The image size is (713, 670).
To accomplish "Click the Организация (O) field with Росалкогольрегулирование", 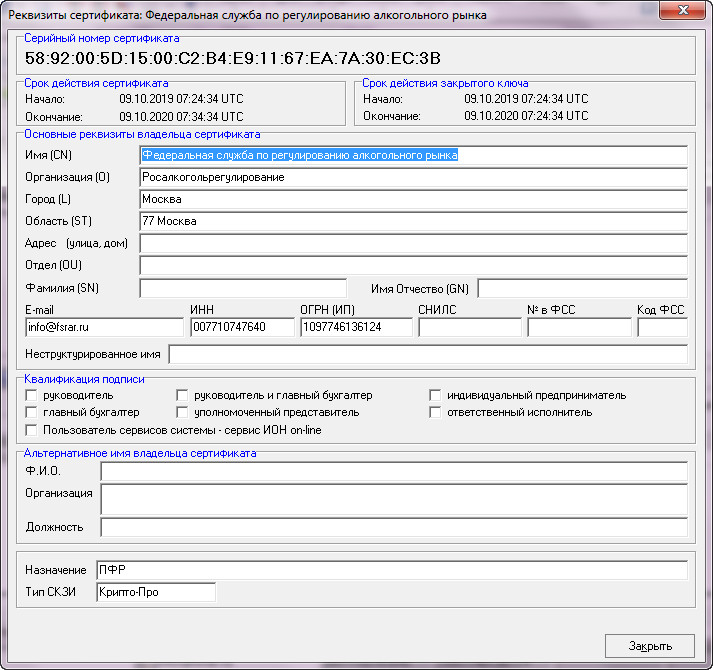I will [x=413, y=177].
